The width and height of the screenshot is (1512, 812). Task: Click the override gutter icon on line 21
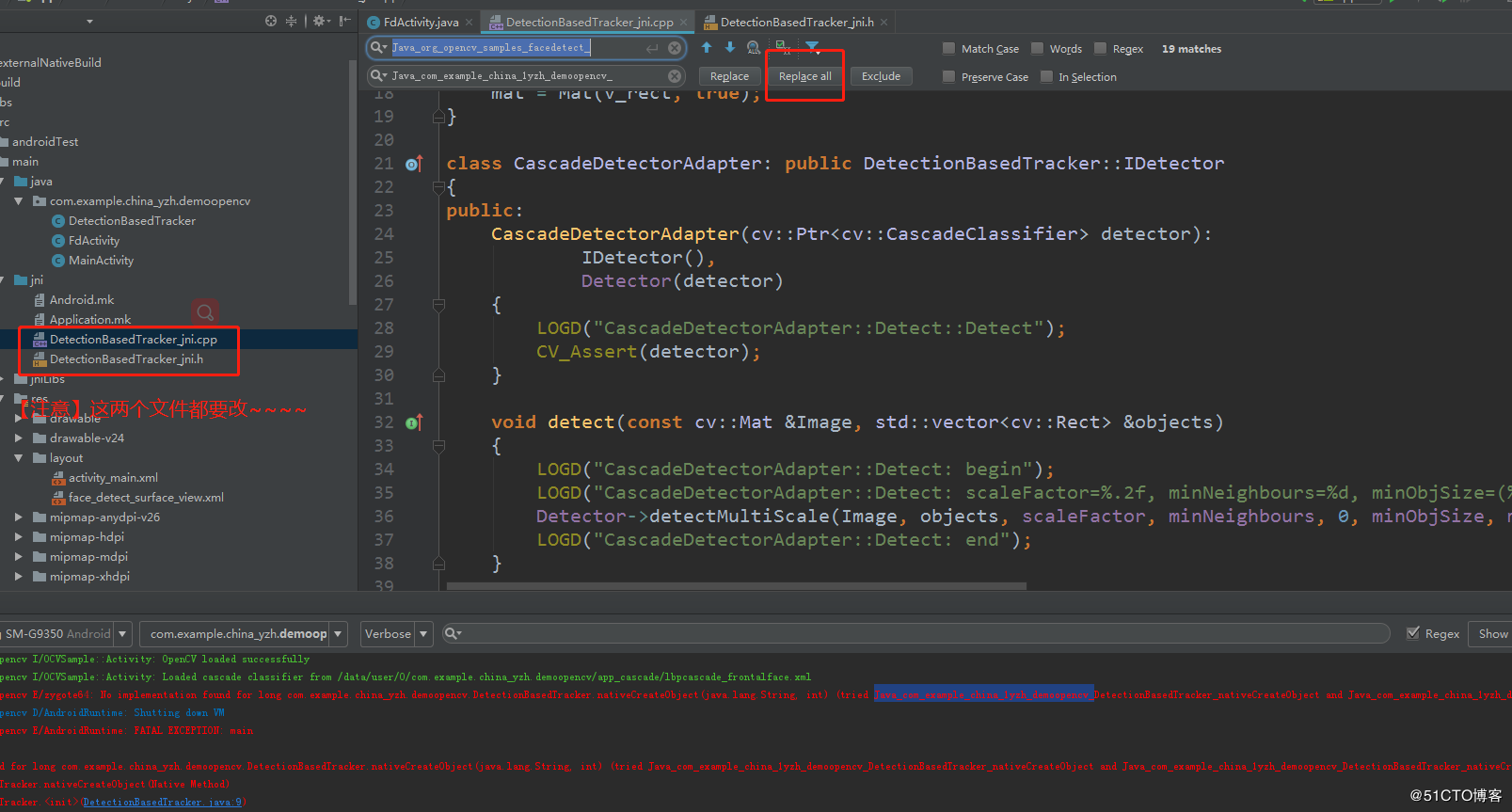[414, 164]
